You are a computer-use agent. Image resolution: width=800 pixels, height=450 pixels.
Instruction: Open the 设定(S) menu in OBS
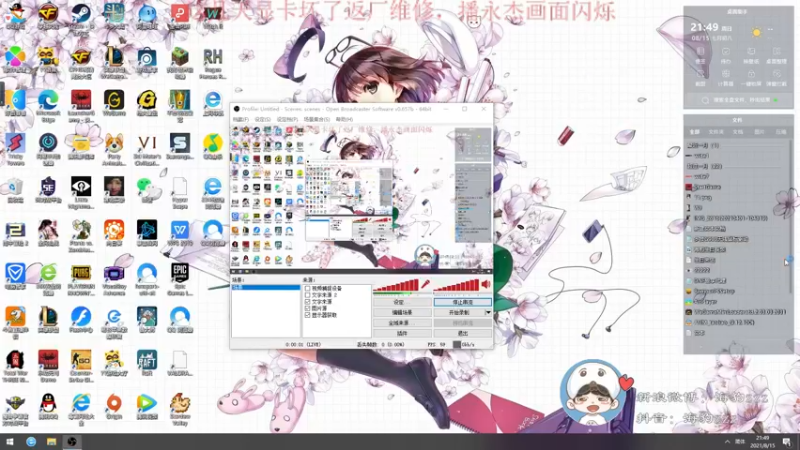coord(262,119)
